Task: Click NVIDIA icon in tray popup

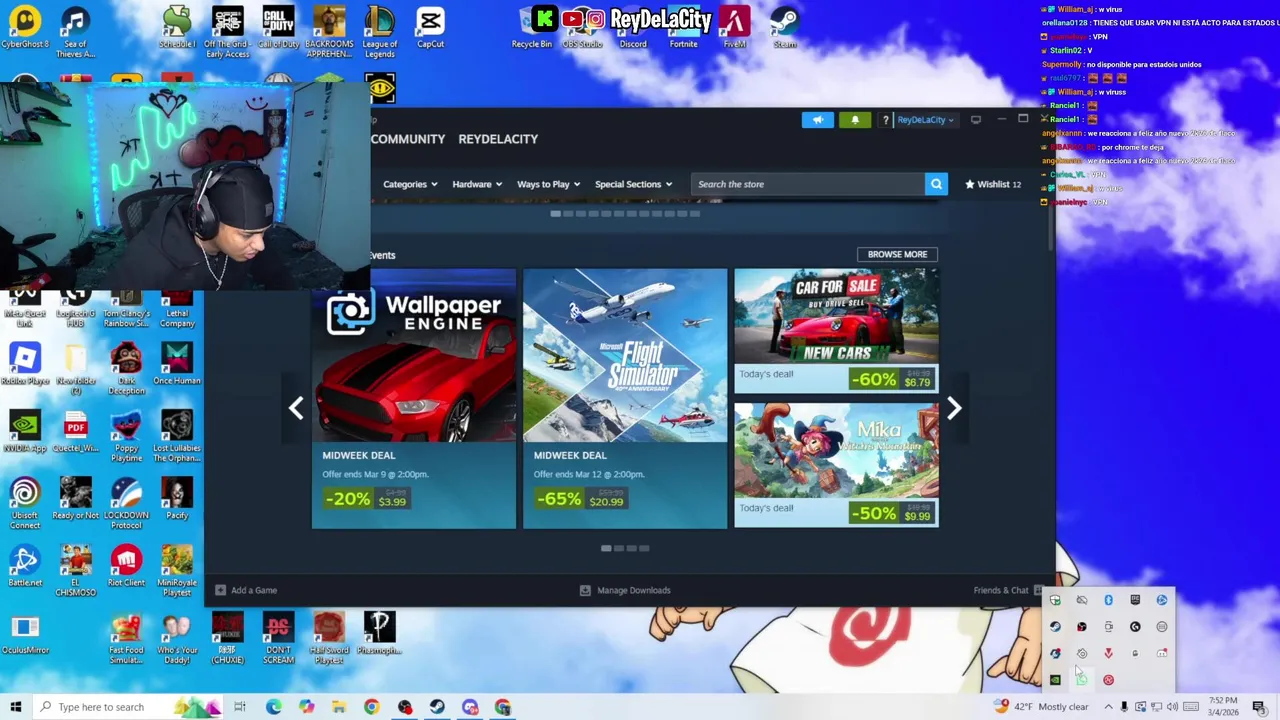Action: click(x=1055, y=680)
